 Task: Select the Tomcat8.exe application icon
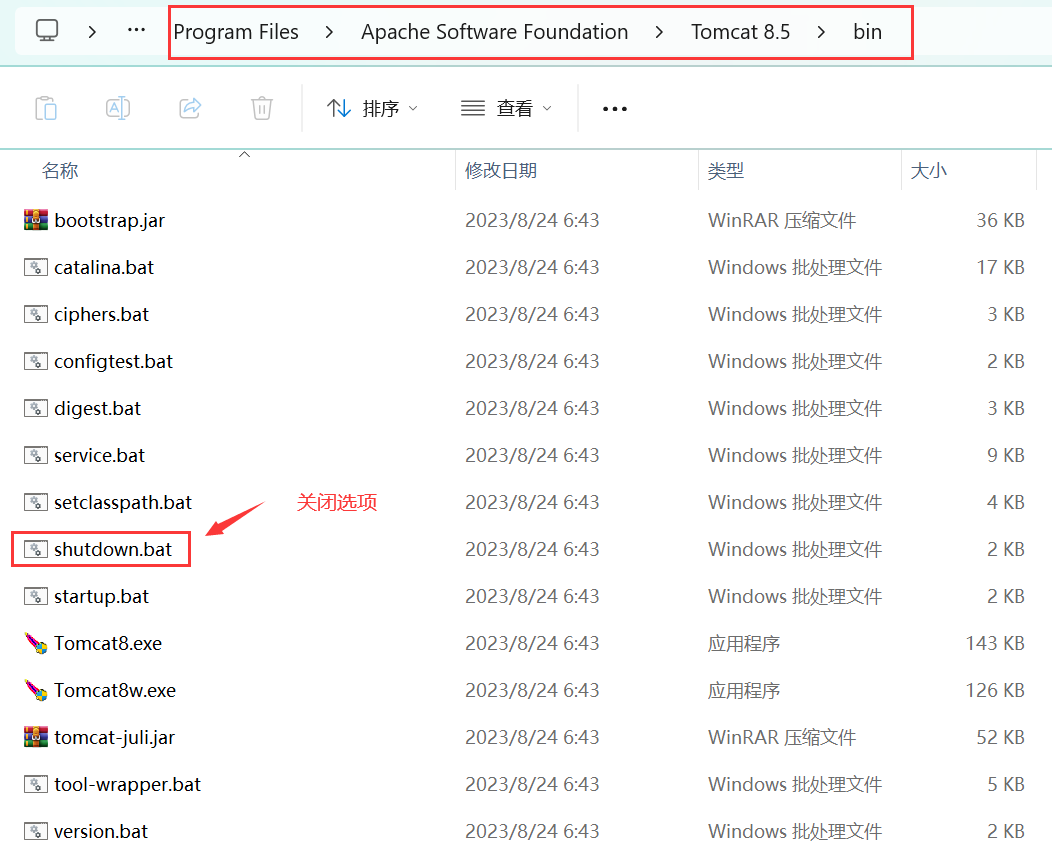(36, 643)
